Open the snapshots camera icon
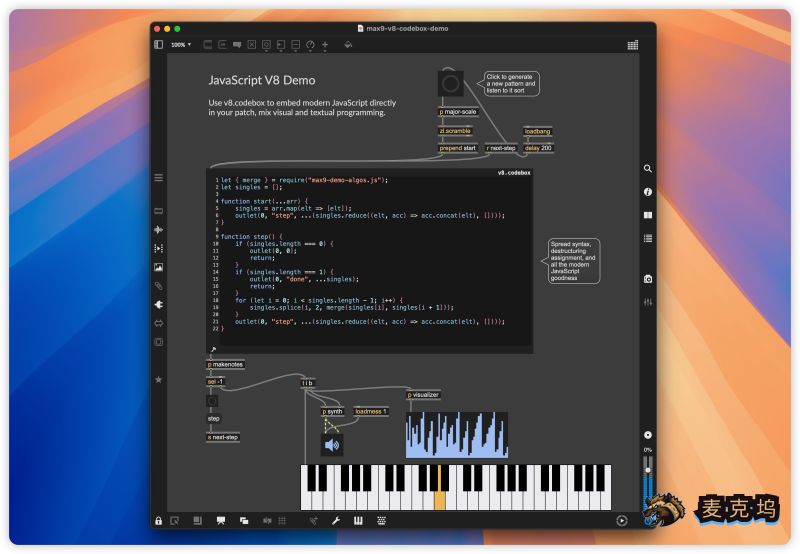This screenshot has height=554, width=800. (647, 279)
